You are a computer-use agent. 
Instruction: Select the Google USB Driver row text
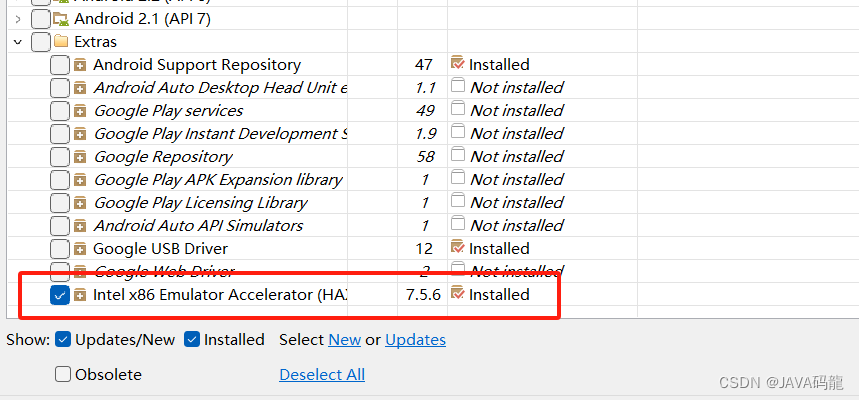click(x=161, y=249)
